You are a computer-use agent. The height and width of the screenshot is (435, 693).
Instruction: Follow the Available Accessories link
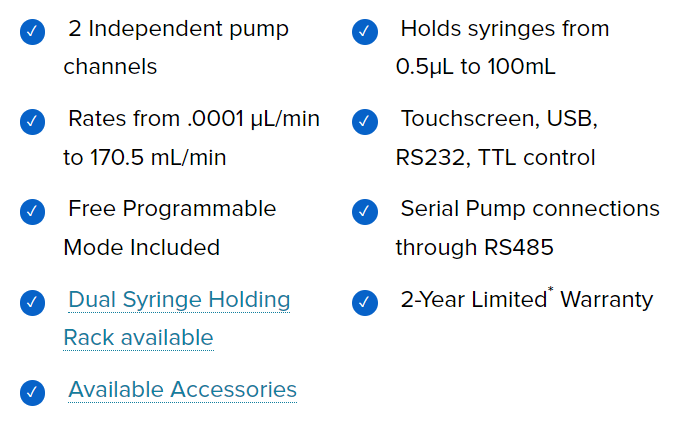coord(182,390)
